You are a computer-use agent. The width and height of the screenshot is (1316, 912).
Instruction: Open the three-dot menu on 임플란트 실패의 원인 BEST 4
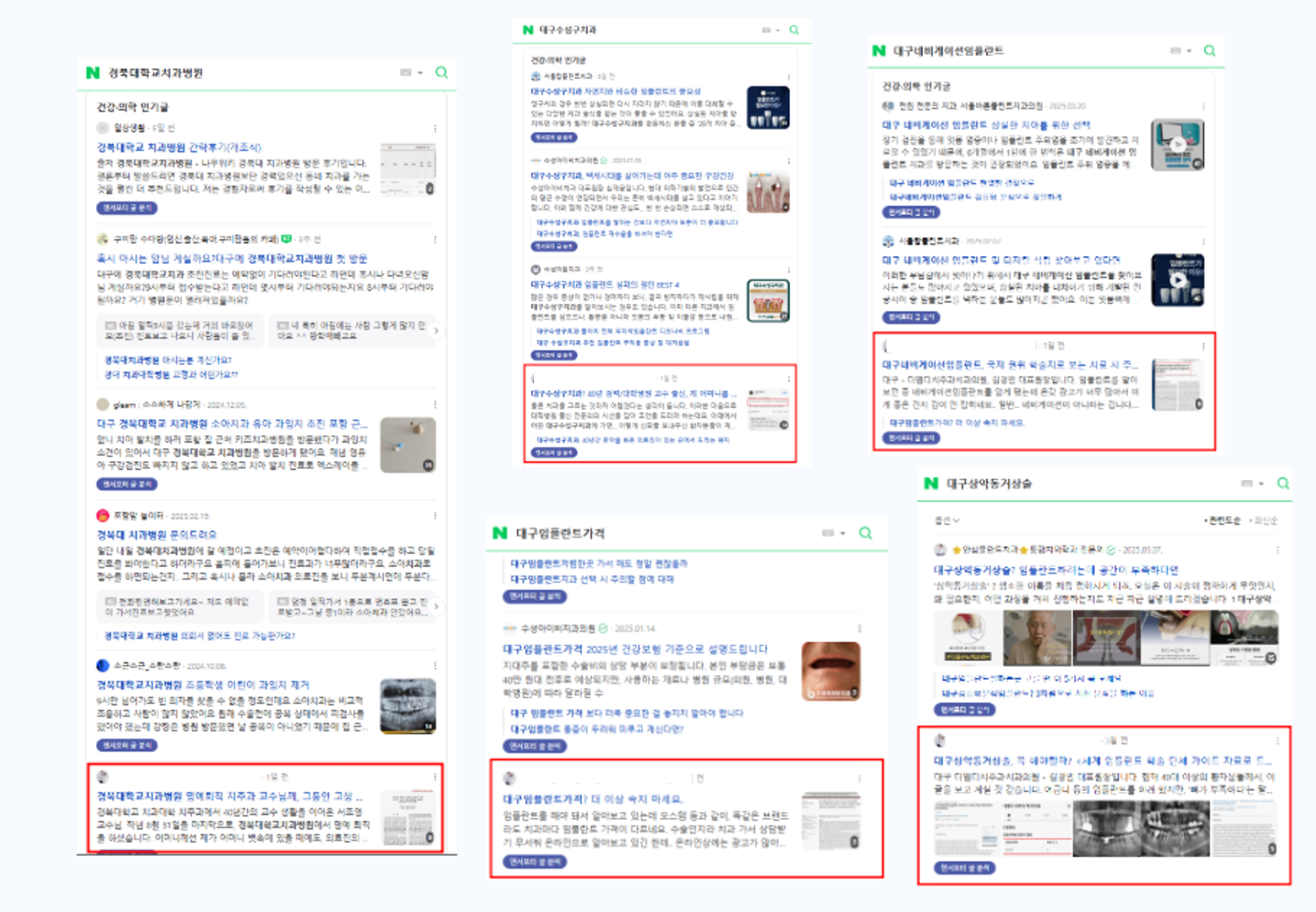point(788,269)
